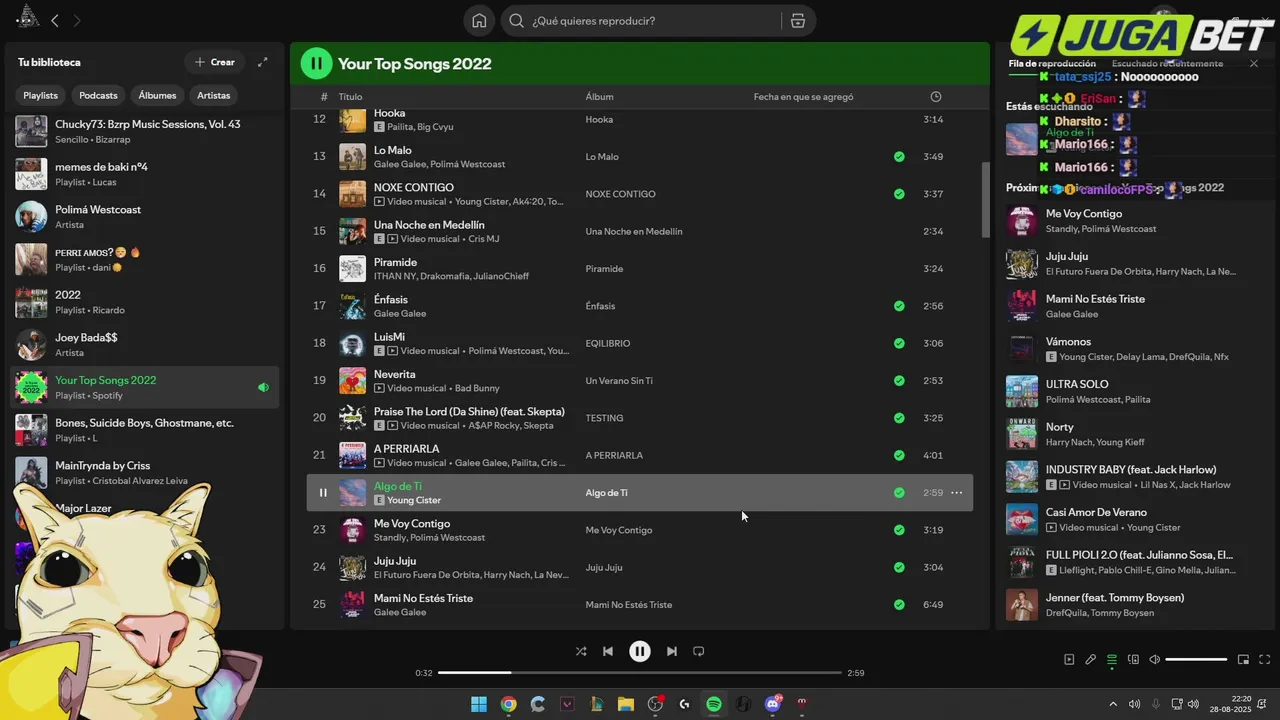Click the track list vertical scrollbar
The image size is (1280, 720).
coord(984,200)
